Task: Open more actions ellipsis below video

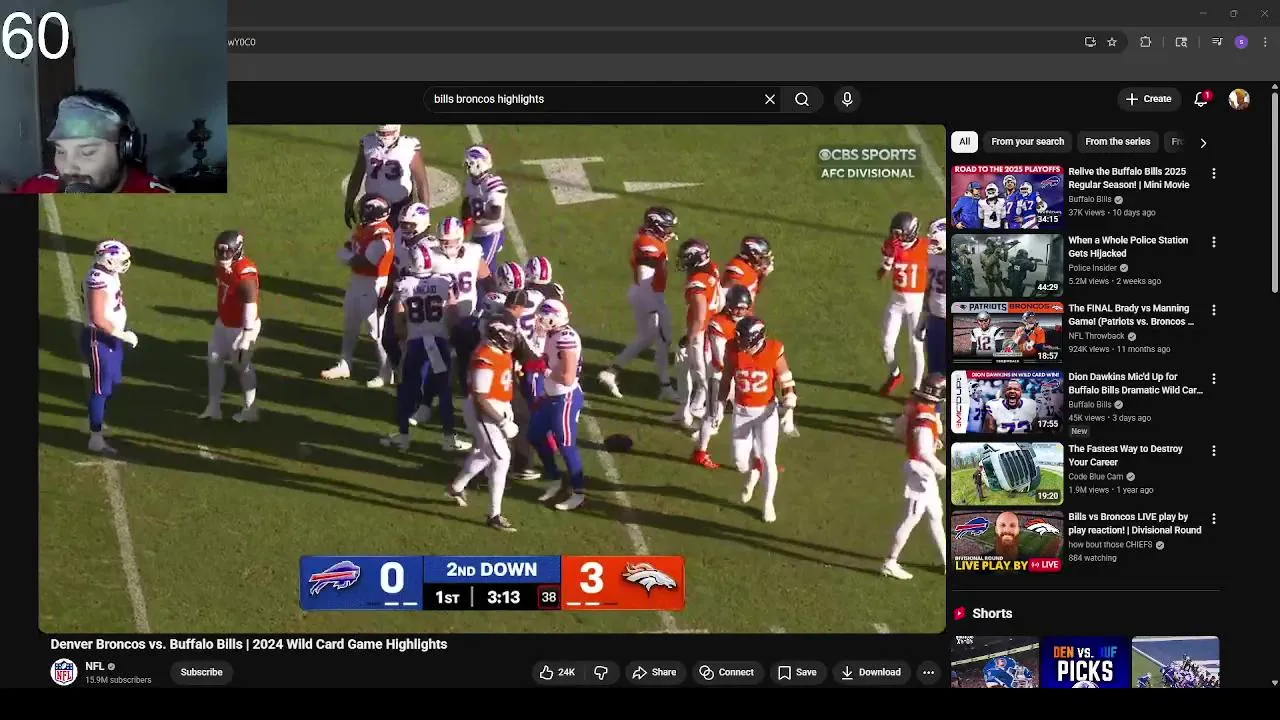Action: [928, 672]
